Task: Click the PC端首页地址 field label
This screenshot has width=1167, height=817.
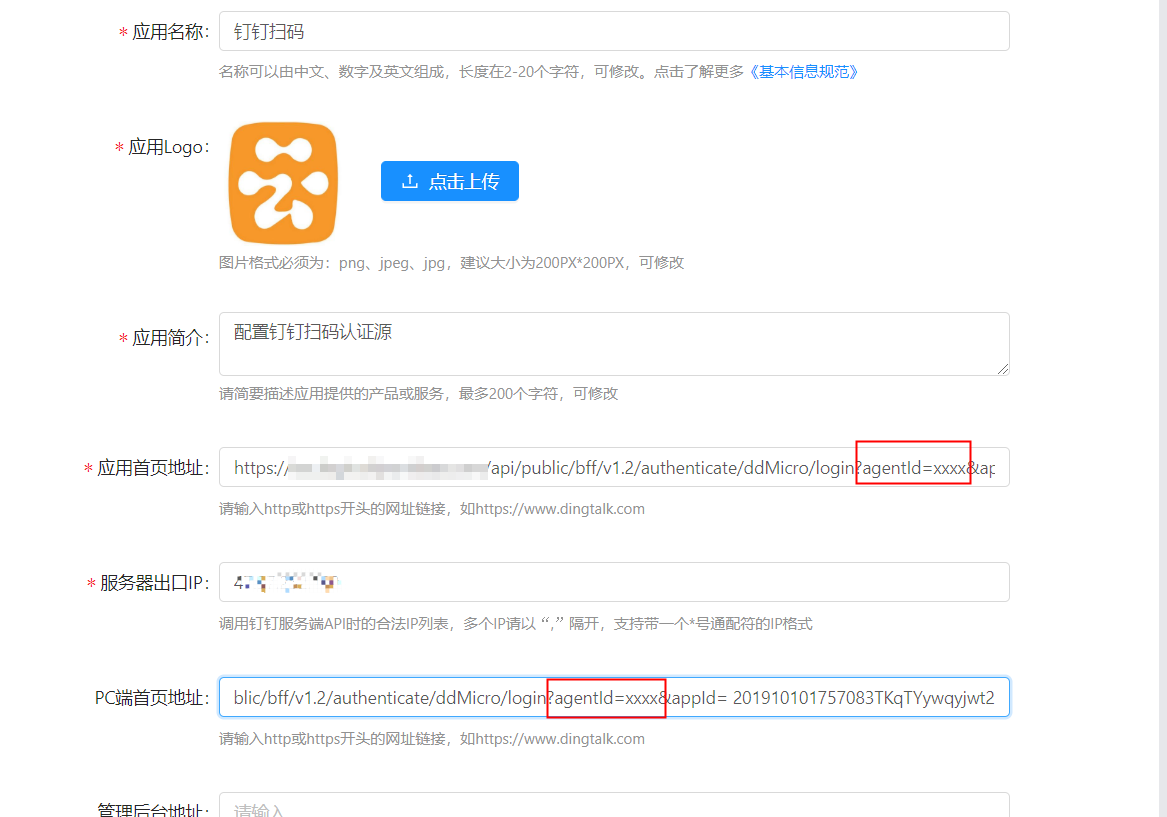Action: click(x=152, y=698)
